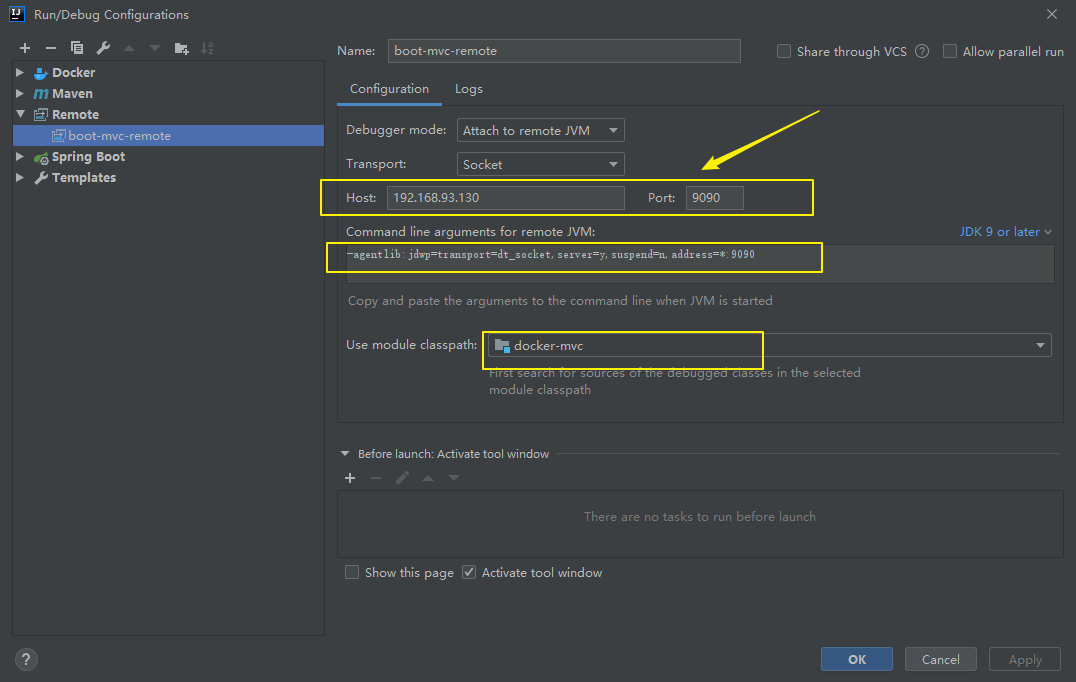The height and width of the screenshot is (682, 1076).
Task: Move configuration up arrow in top toolbar
Action: pyautogui.click(x=129, y=48)
